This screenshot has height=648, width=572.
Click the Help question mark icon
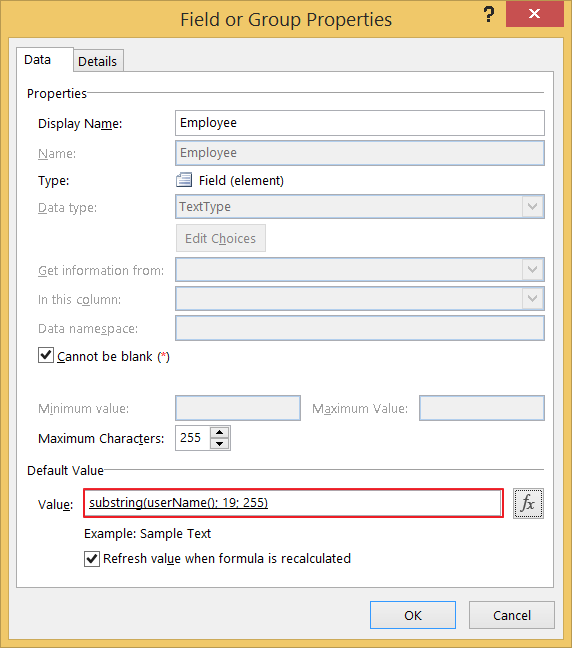point(489,14)
